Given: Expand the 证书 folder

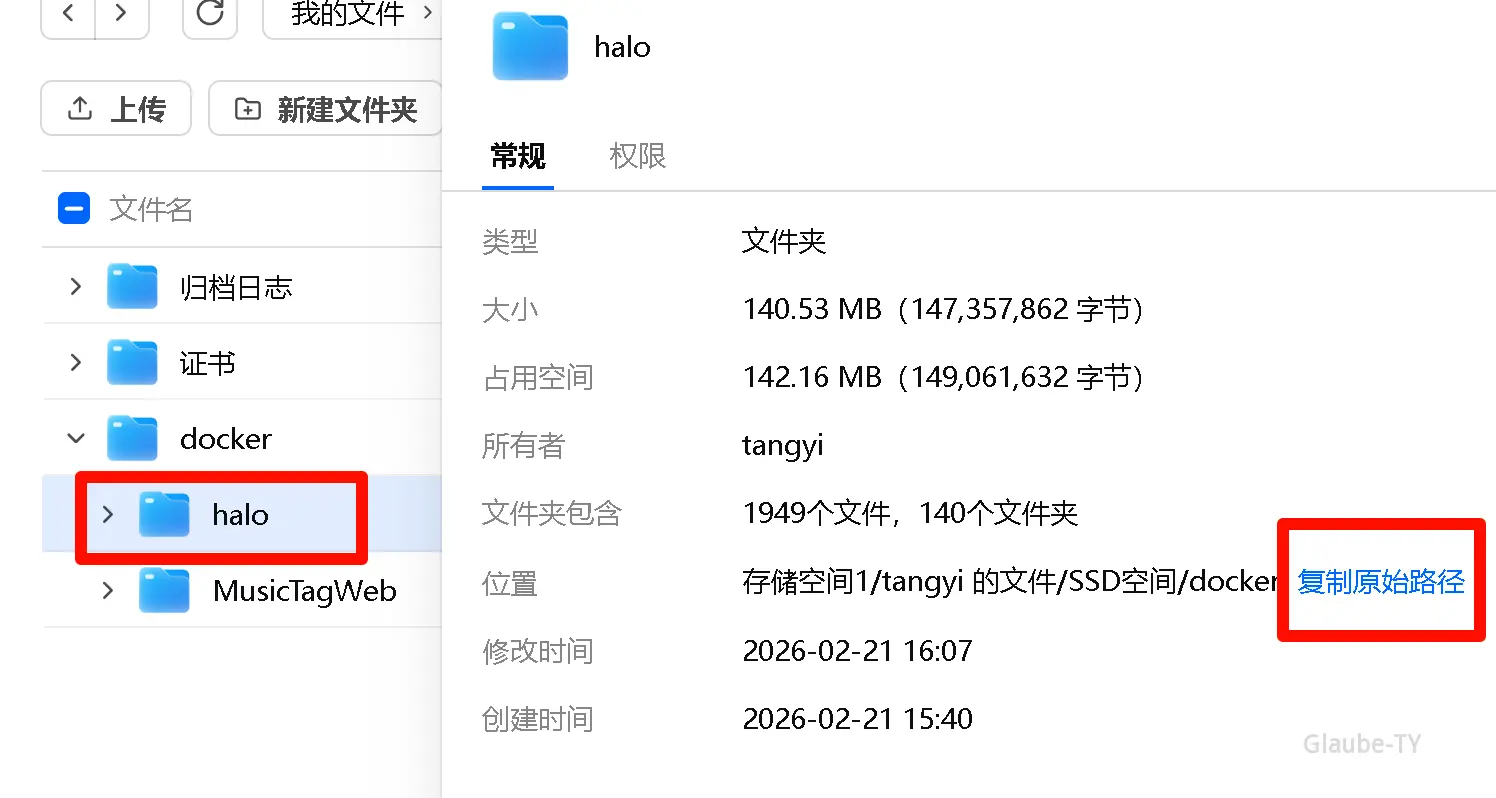Looking at the screenshot, I should tap(76, 363).
